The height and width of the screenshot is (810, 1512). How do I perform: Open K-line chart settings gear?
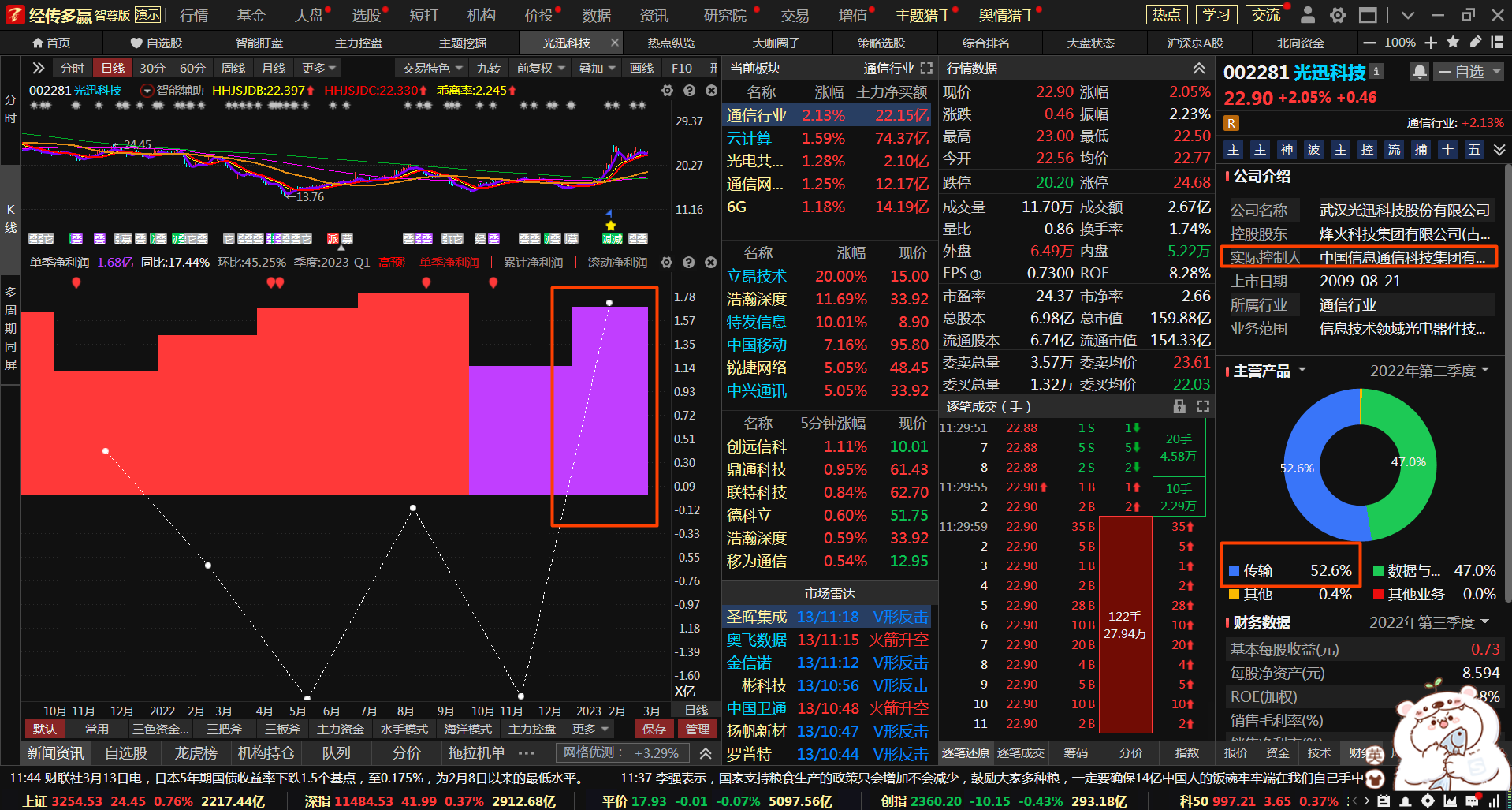pos(667,91)
